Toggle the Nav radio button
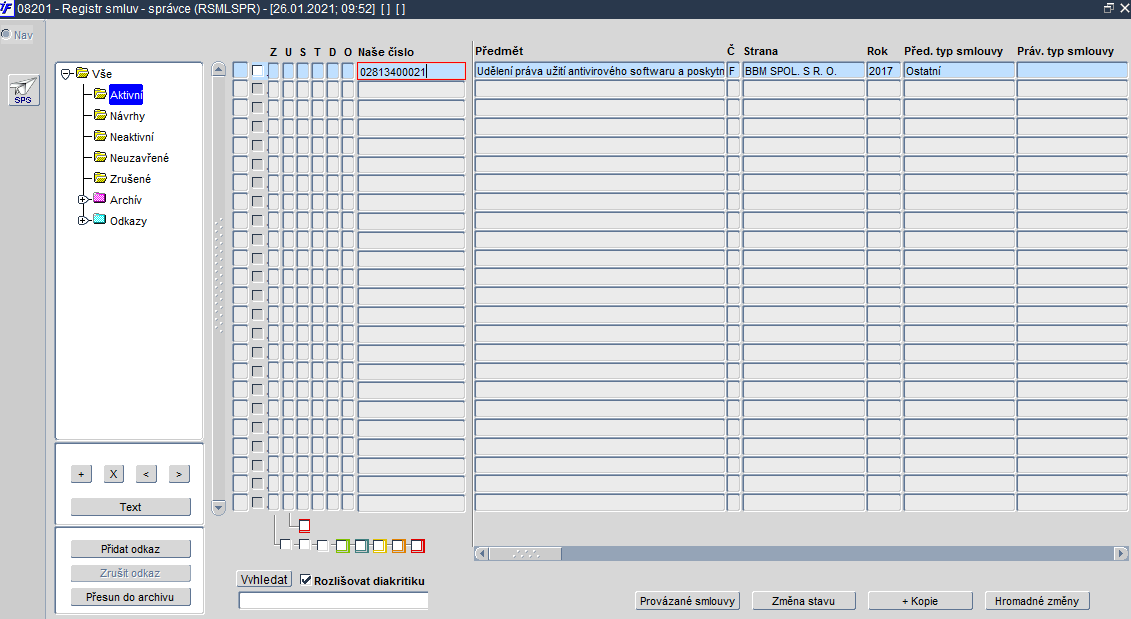The image size is (1131, 619). coord(6,34)
